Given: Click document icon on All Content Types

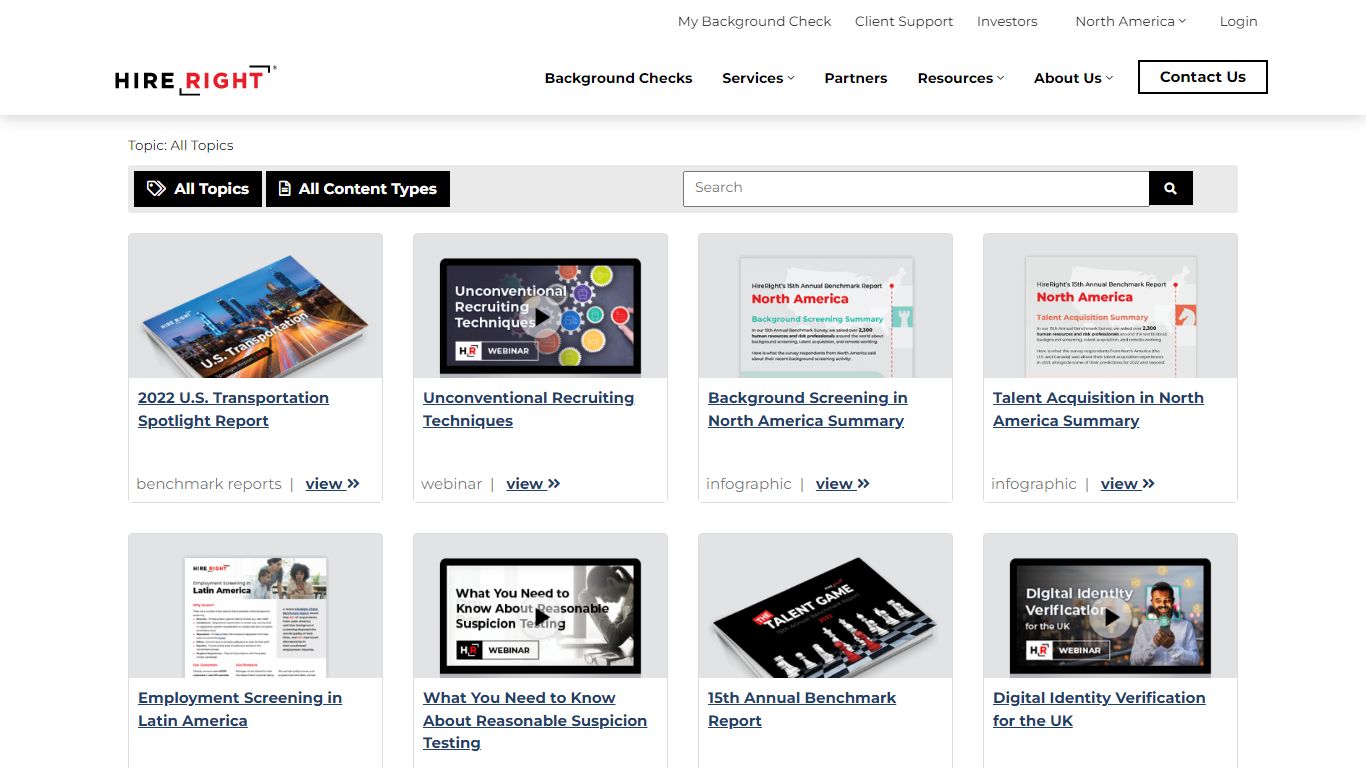Looking at the screenshot, I should click(x=285, y=189).
